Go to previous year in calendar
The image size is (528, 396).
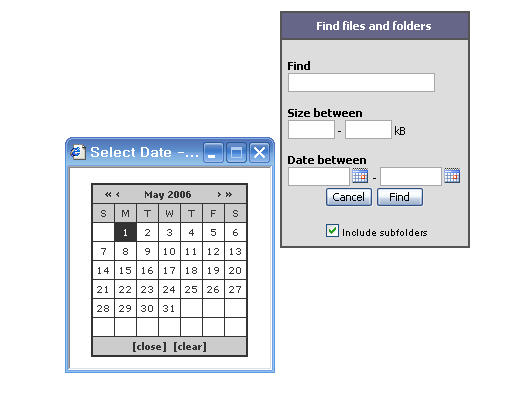(x=108, y=194)
